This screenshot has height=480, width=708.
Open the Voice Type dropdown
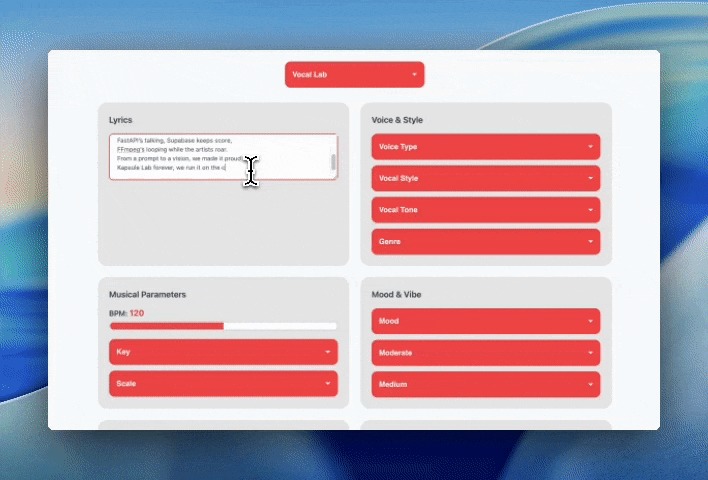click(x=486, y=147)
